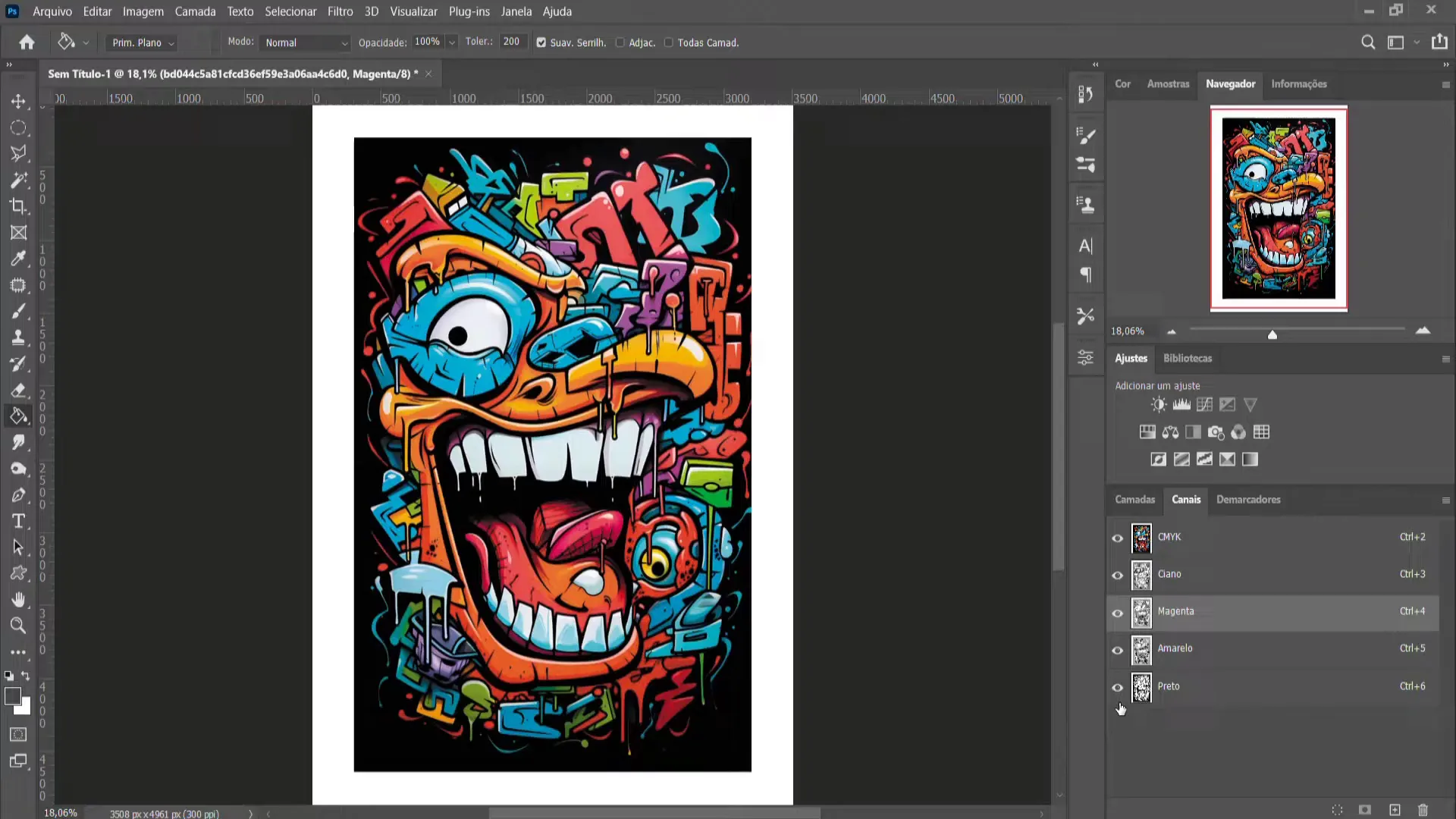
Task: Open the Selecionar menu
Action: (x=290, y=11)
